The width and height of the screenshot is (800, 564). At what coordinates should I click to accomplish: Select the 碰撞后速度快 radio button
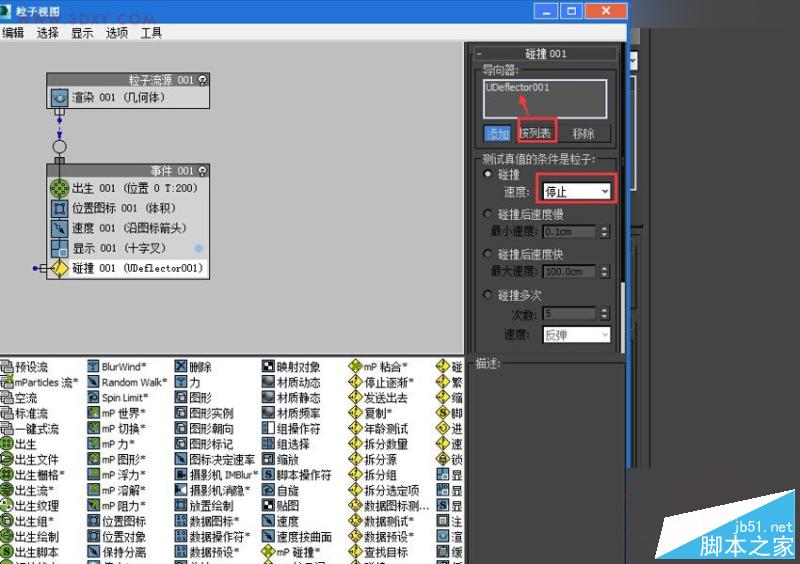click(487, 254)
